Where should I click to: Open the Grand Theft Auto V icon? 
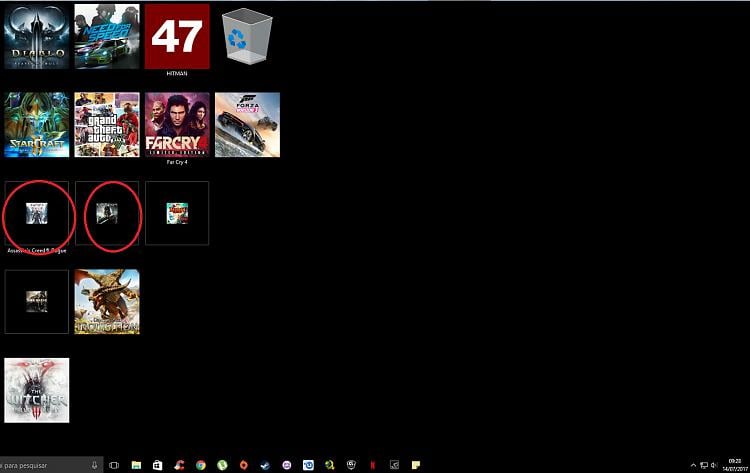pyautogui.click(x=107, y=125)
